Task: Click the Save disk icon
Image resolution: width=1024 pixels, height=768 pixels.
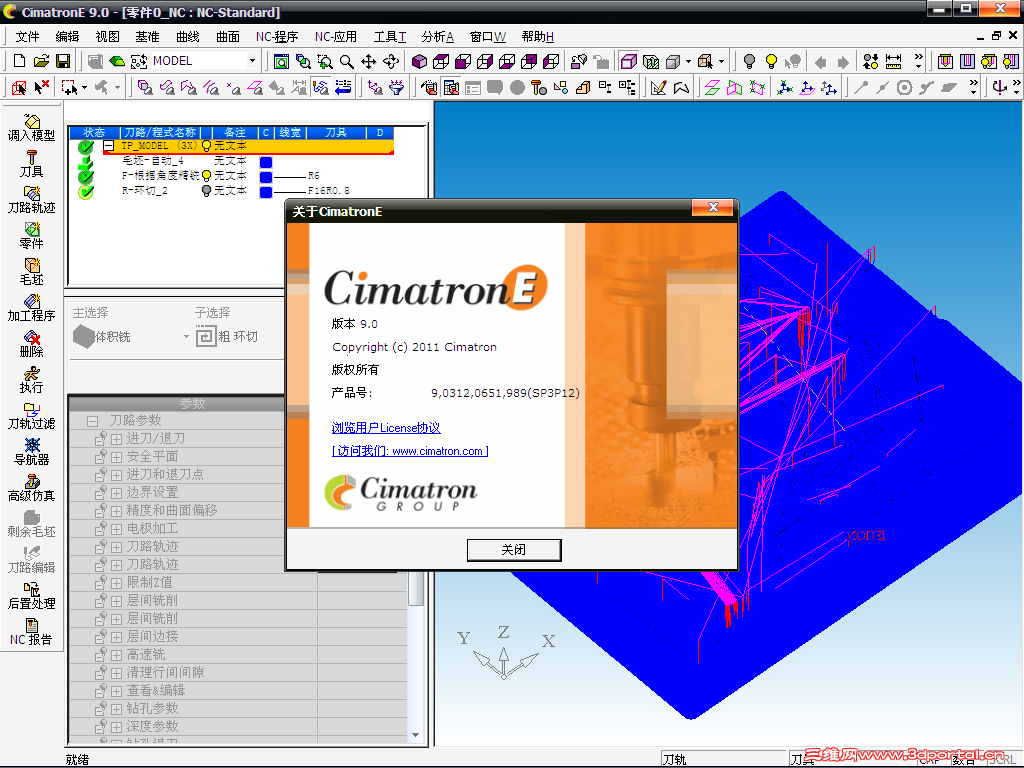Action: click(x=63, y=61)
